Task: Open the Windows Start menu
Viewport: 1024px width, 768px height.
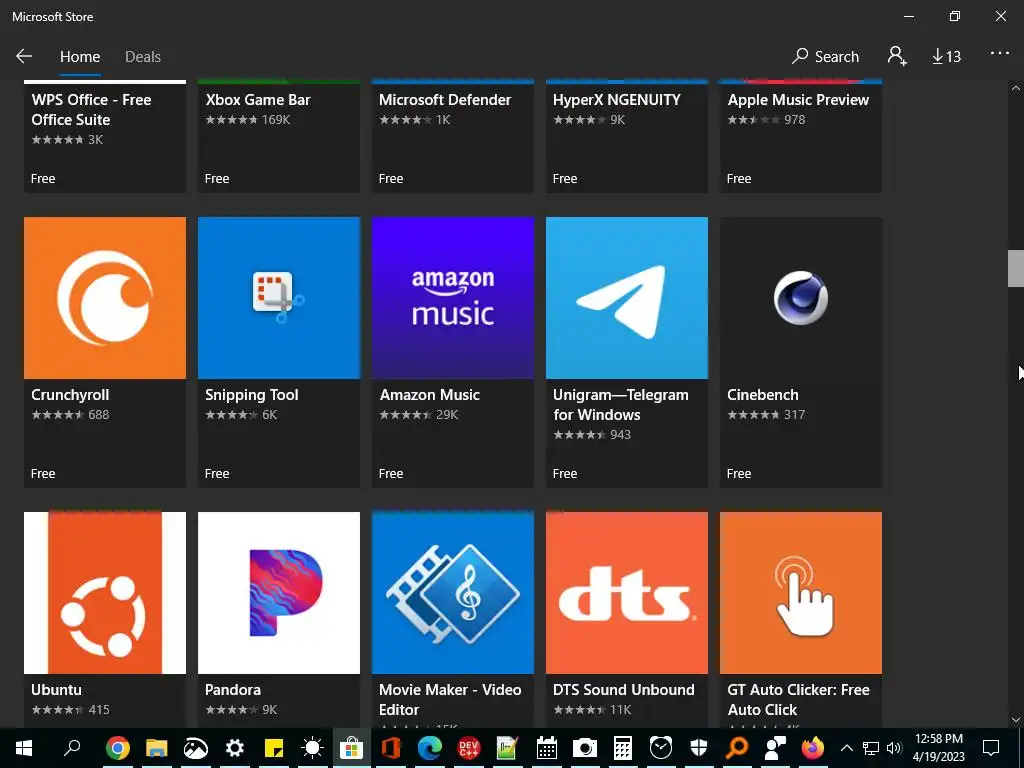Action: (x=24, y=748)
